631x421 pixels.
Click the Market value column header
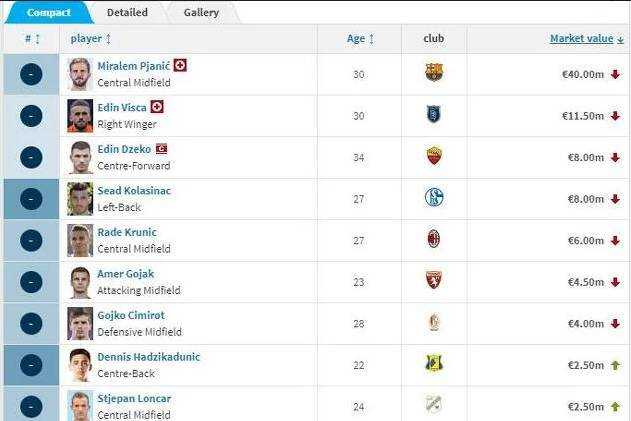[581, 39]
